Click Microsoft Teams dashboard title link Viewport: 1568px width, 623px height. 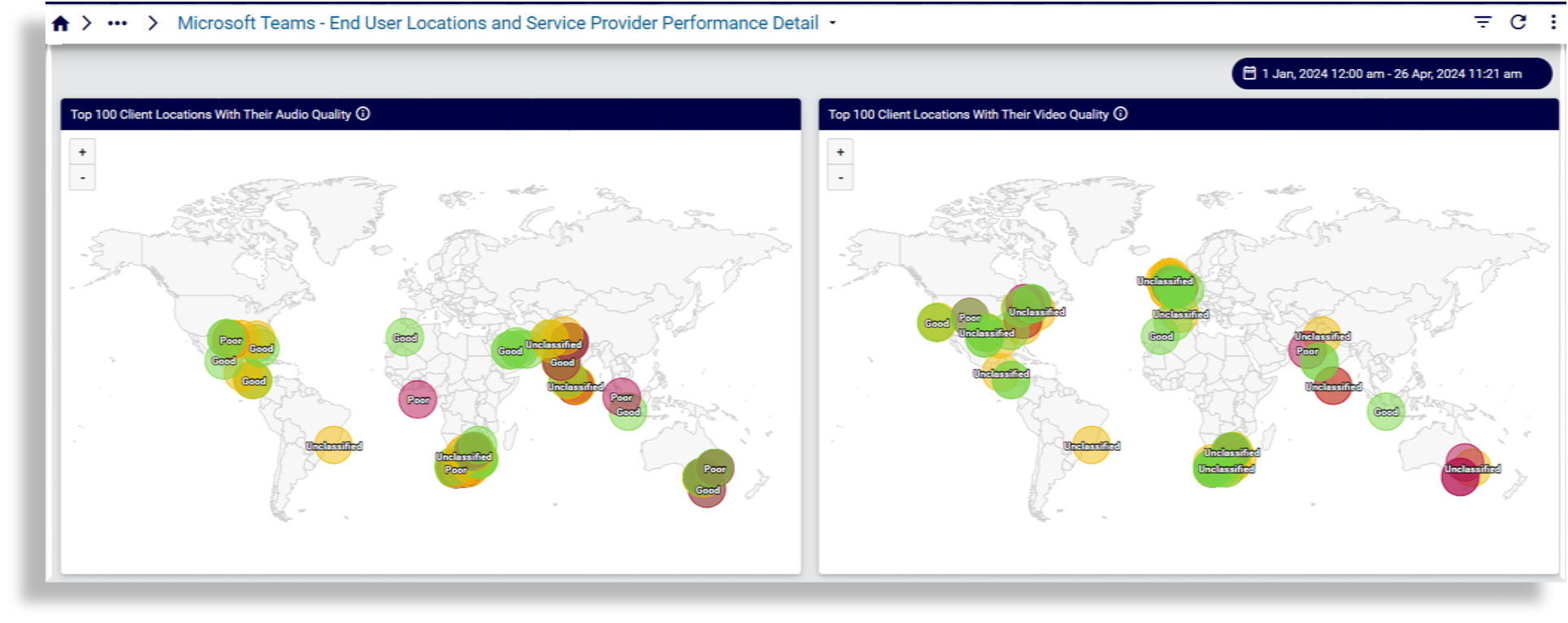pos(497,24)
